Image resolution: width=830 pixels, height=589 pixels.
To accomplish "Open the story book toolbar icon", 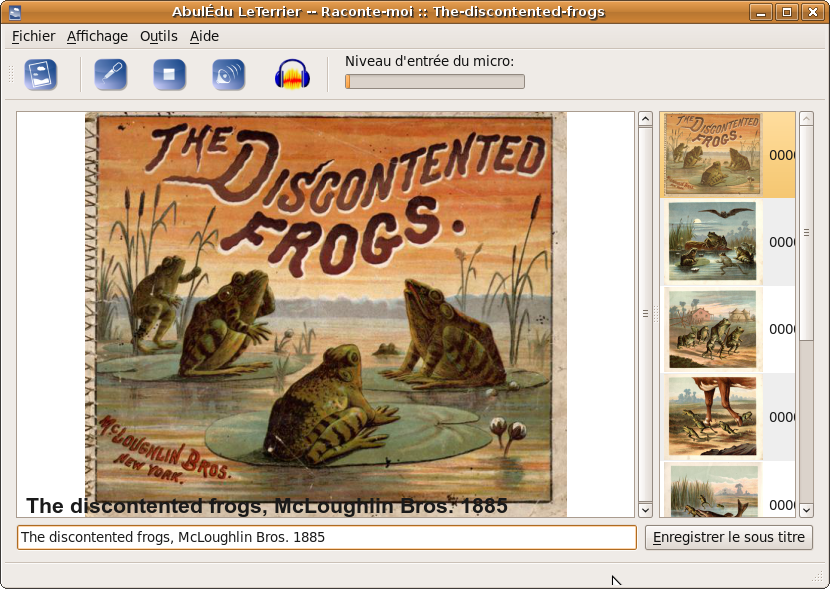I will tap(40, 75).
